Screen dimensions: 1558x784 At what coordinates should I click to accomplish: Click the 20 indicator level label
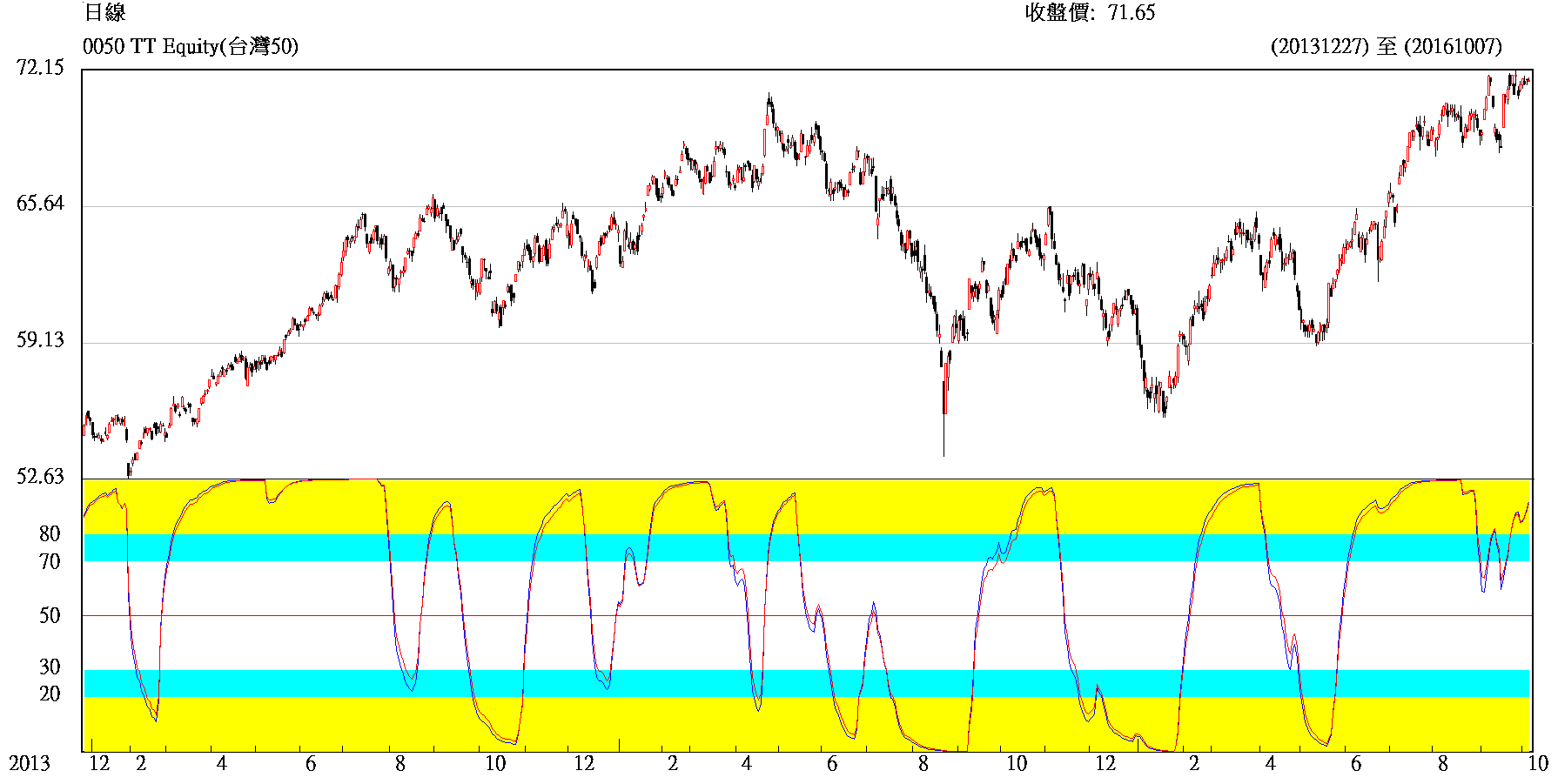(50, 694)
